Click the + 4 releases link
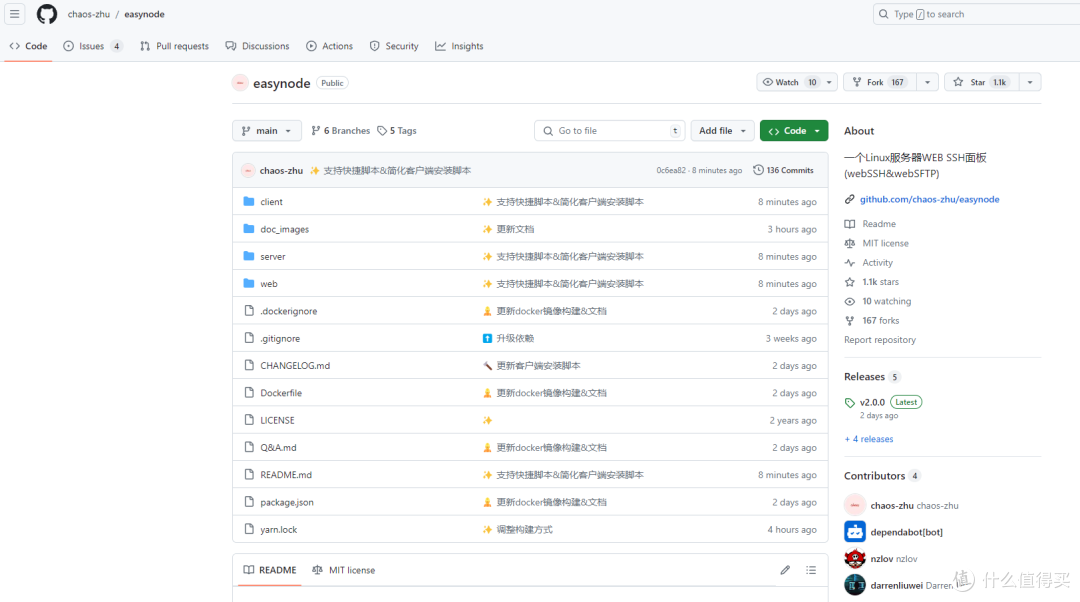The width and height of the screenshot is (1080, 602). click(x=869, y=439)
